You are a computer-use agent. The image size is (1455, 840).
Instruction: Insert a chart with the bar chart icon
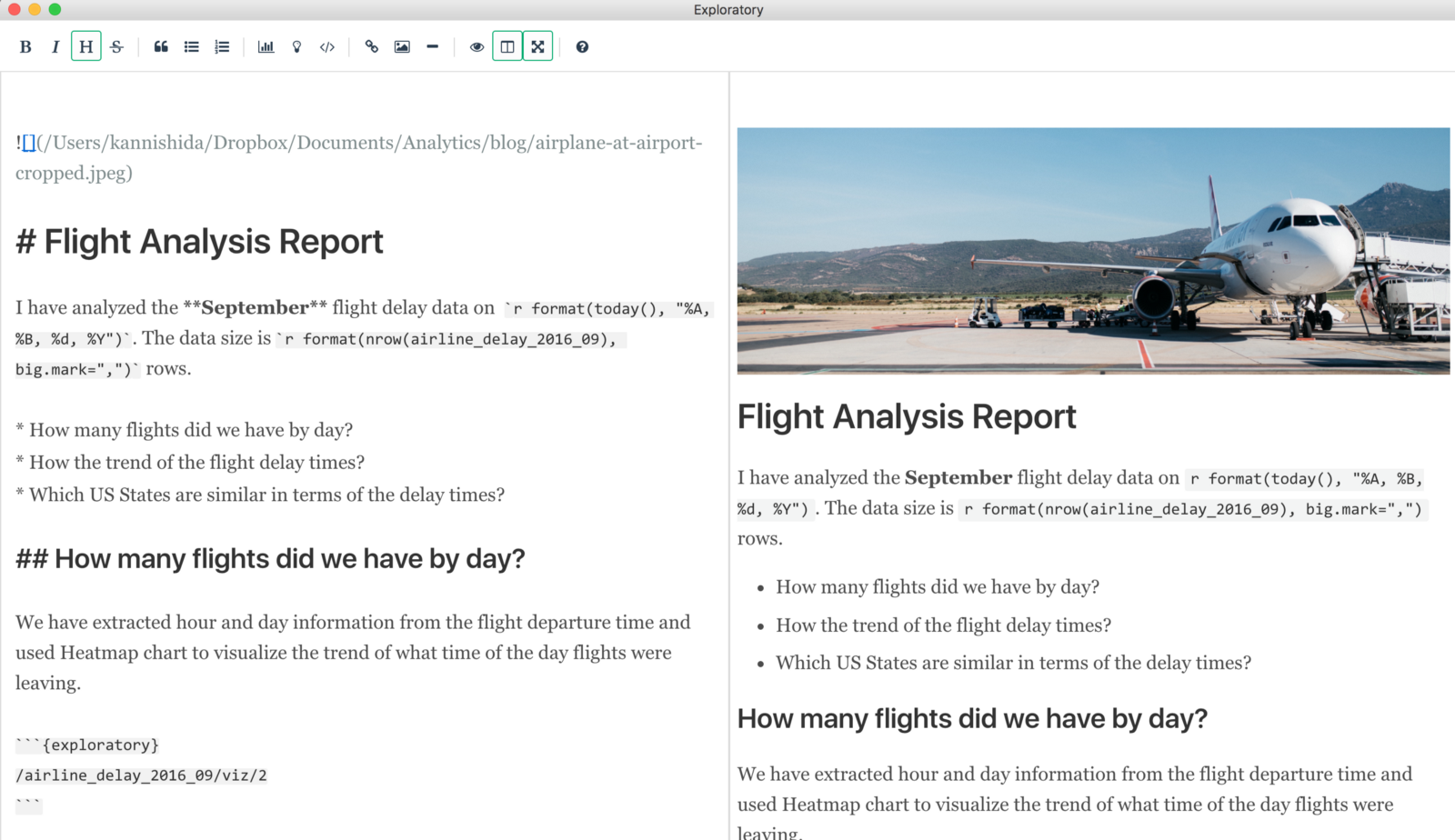pyautogui.click(x=266, y=47)
